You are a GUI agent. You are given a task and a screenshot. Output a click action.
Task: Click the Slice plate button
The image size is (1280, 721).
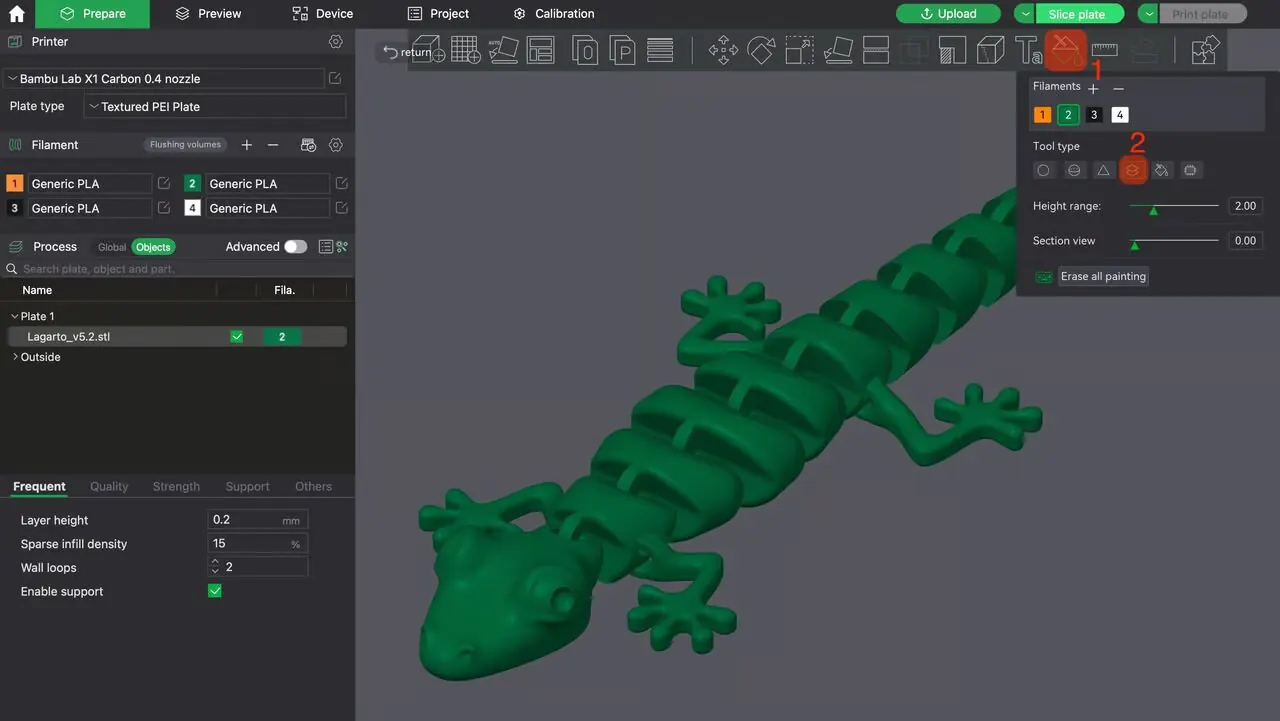click(x=1080, y=14)
